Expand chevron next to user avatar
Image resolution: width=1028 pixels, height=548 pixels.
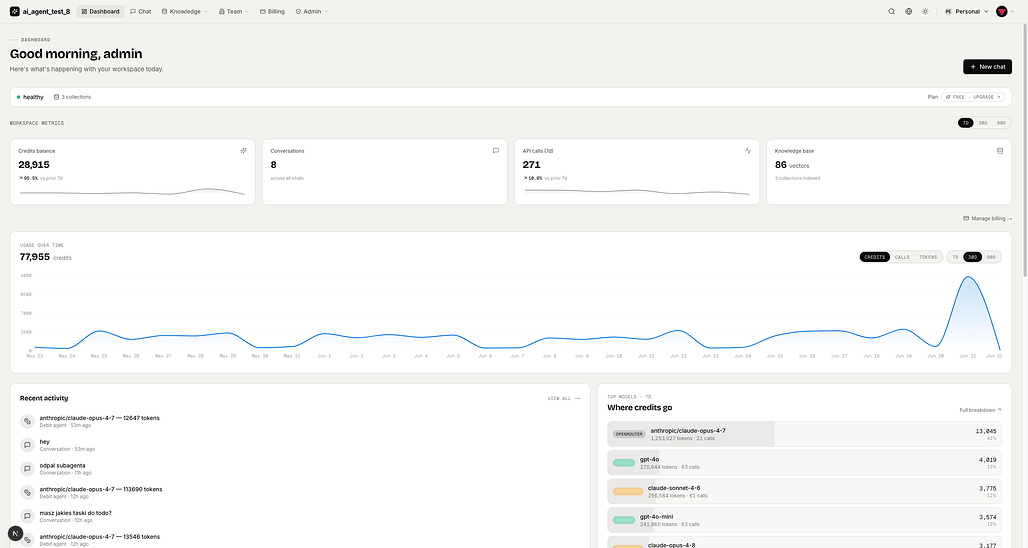click(x=1013, y=12)
